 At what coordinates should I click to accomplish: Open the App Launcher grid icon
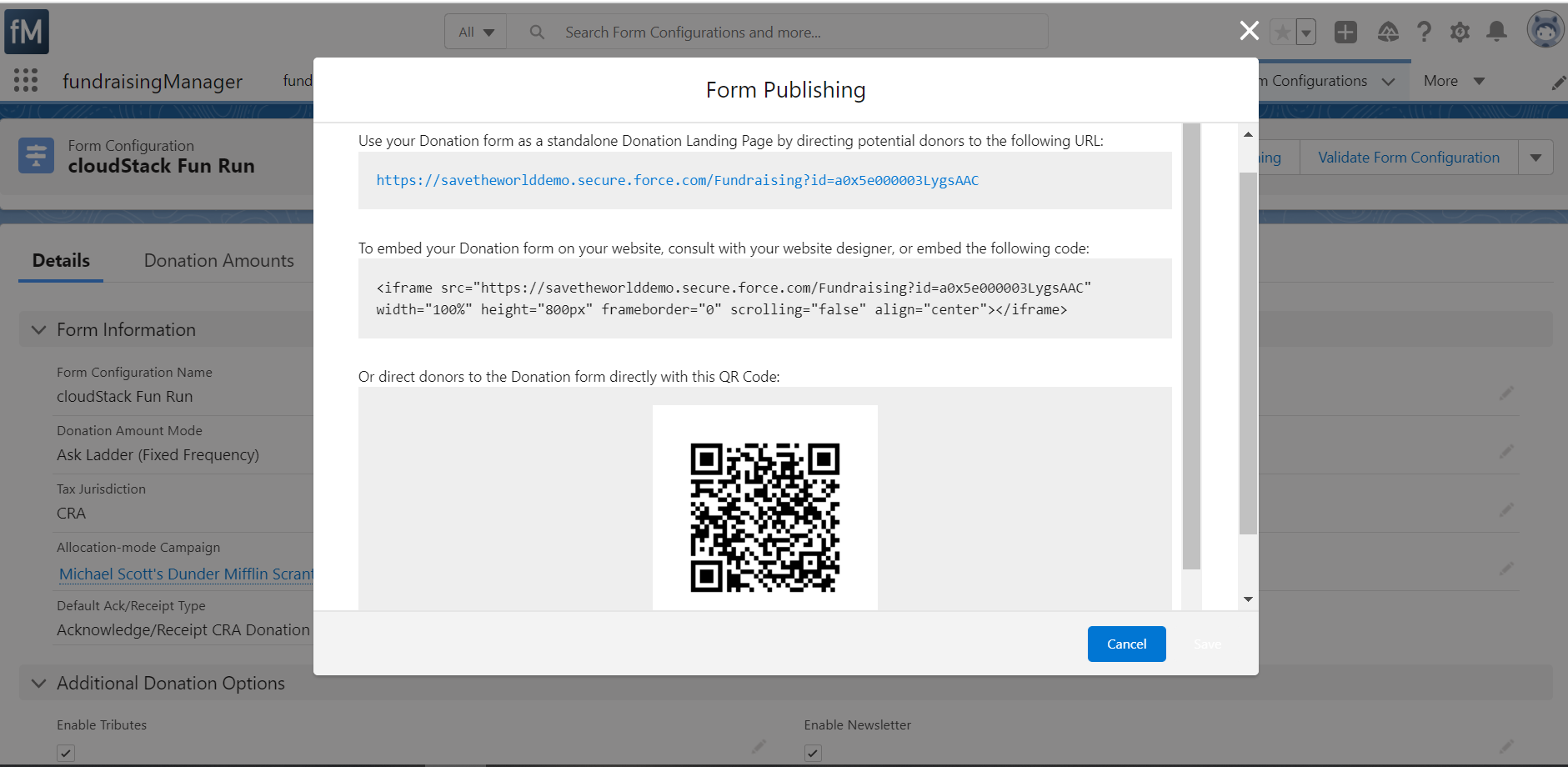point(26,80)
